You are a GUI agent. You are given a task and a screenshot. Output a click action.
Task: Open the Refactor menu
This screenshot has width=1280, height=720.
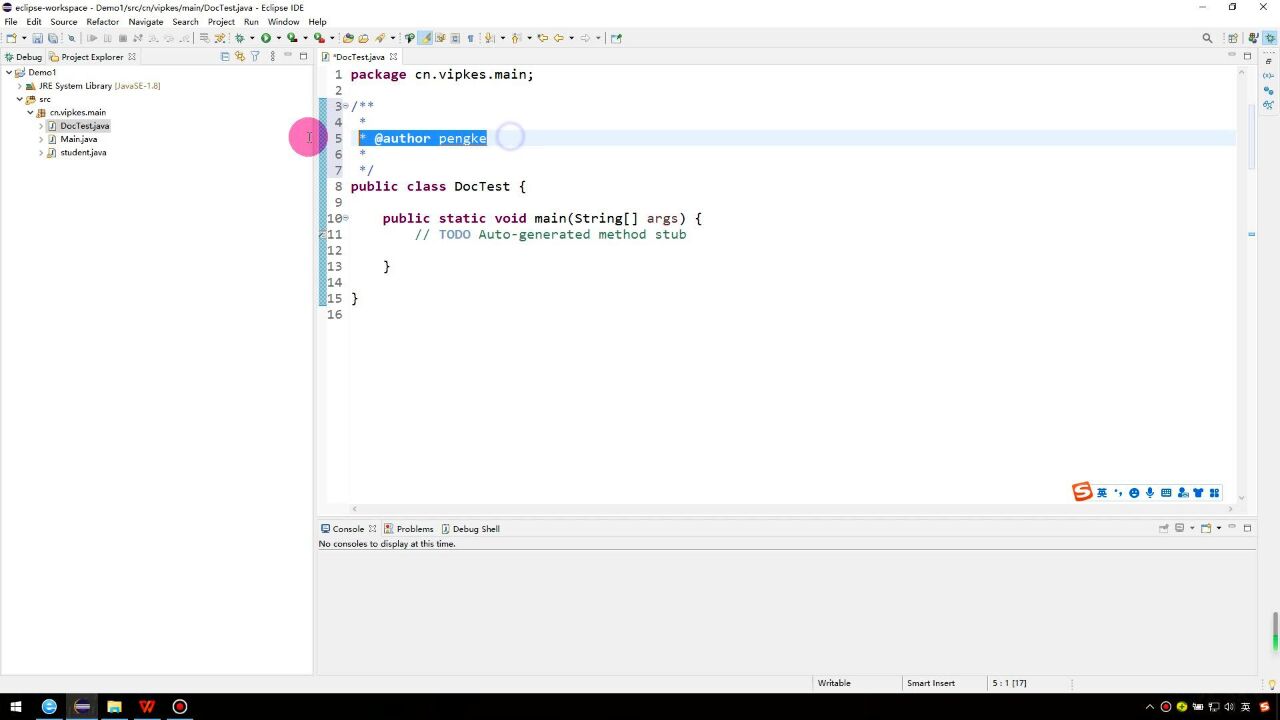coord(102,21)
